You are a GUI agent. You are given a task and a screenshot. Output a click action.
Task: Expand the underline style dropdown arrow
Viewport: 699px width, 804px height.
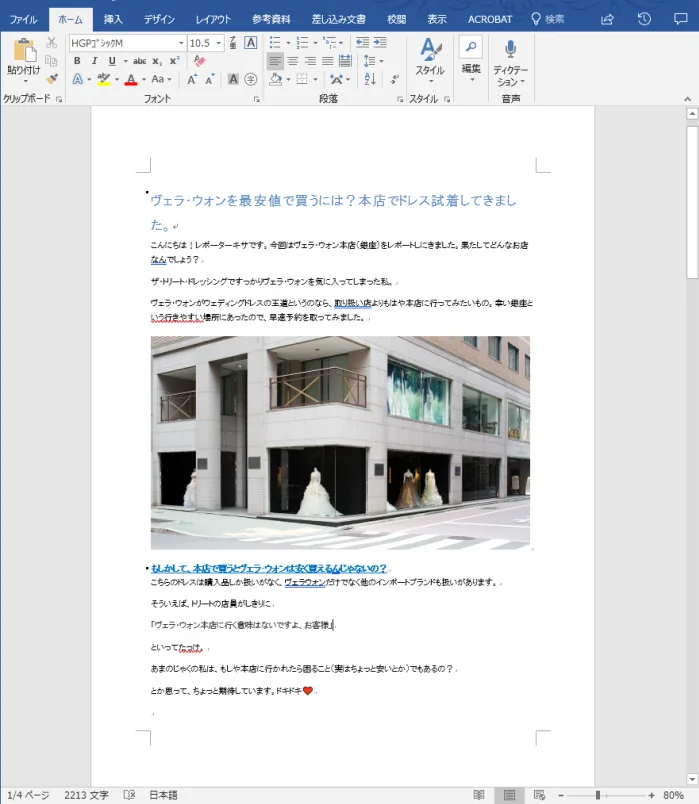125,61
